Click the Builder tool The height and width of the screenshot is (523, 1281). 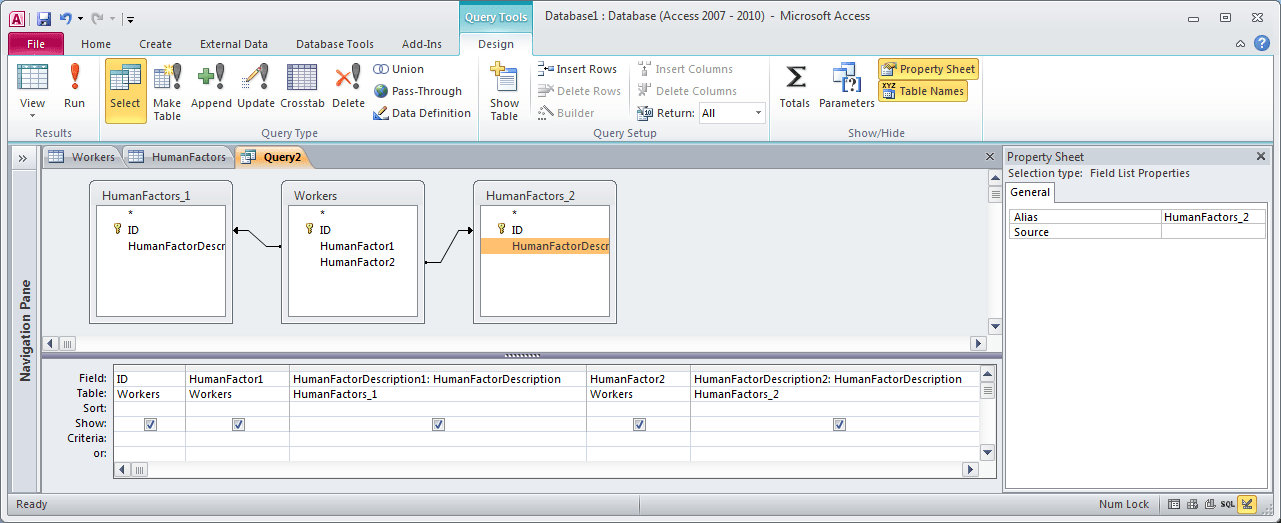point(566,113)
